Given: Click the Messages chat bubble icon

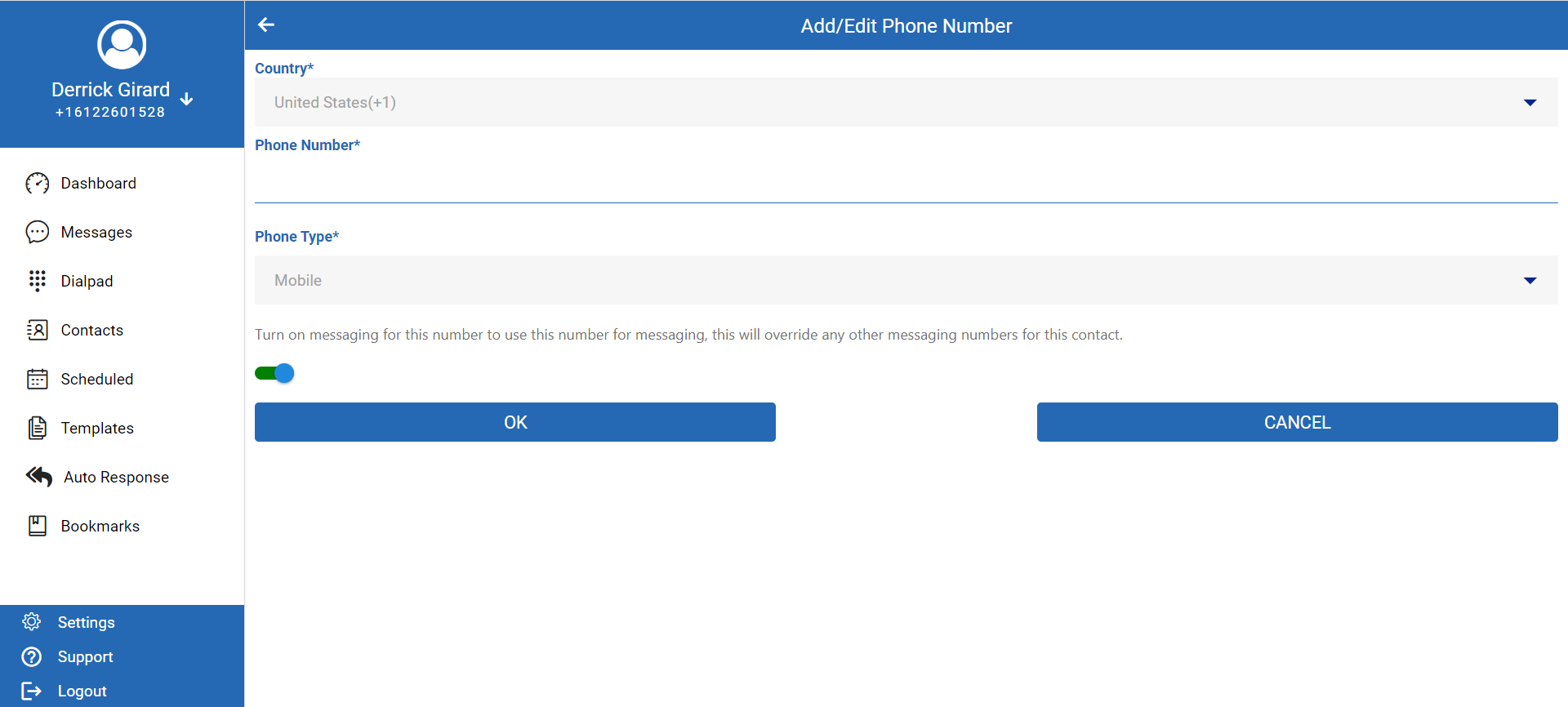Looking at the screenshot, I should [38, 233].
